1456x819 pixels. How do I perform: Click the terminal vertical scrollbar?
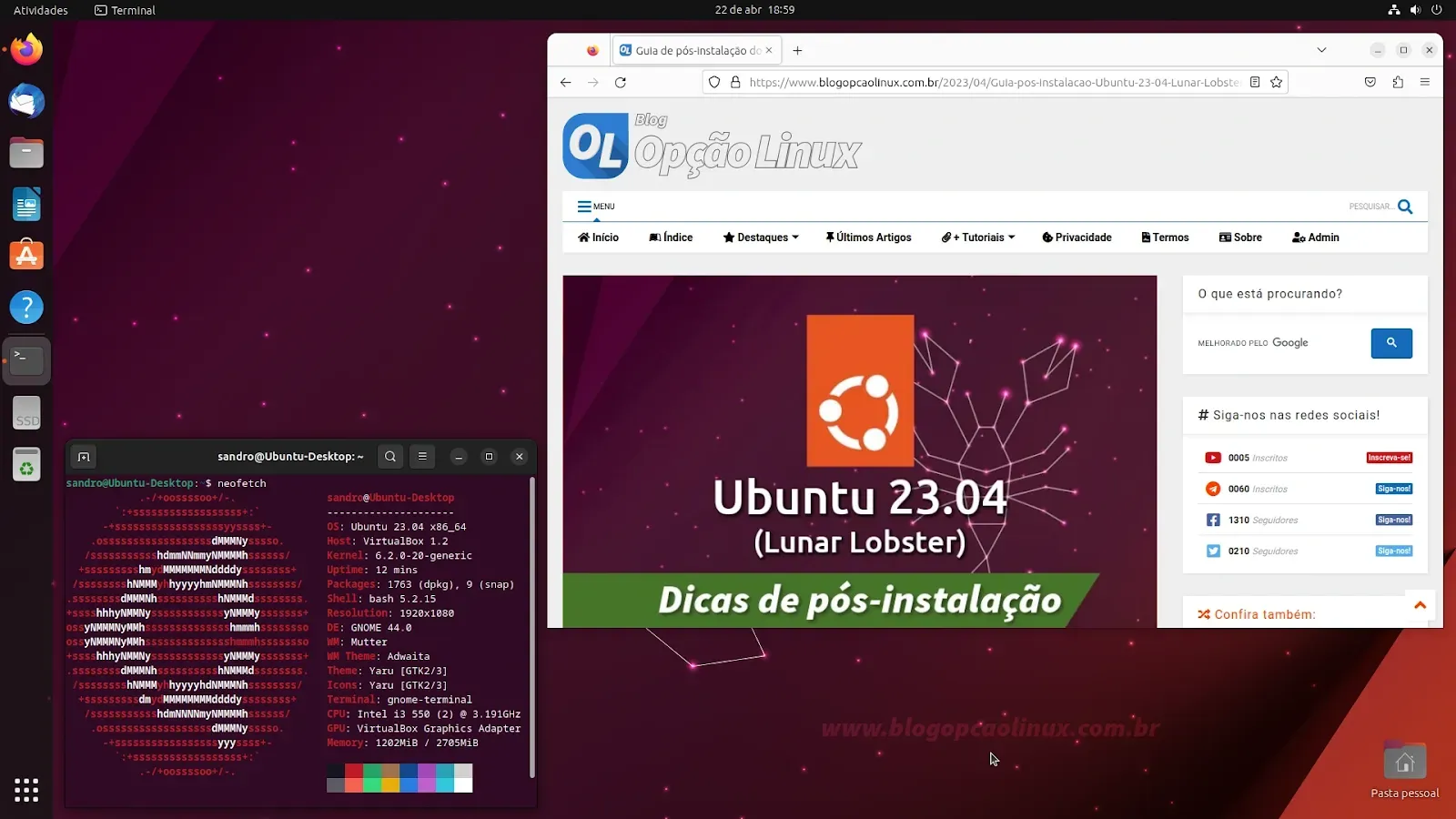pyautogui.click(x=532, y=628)
